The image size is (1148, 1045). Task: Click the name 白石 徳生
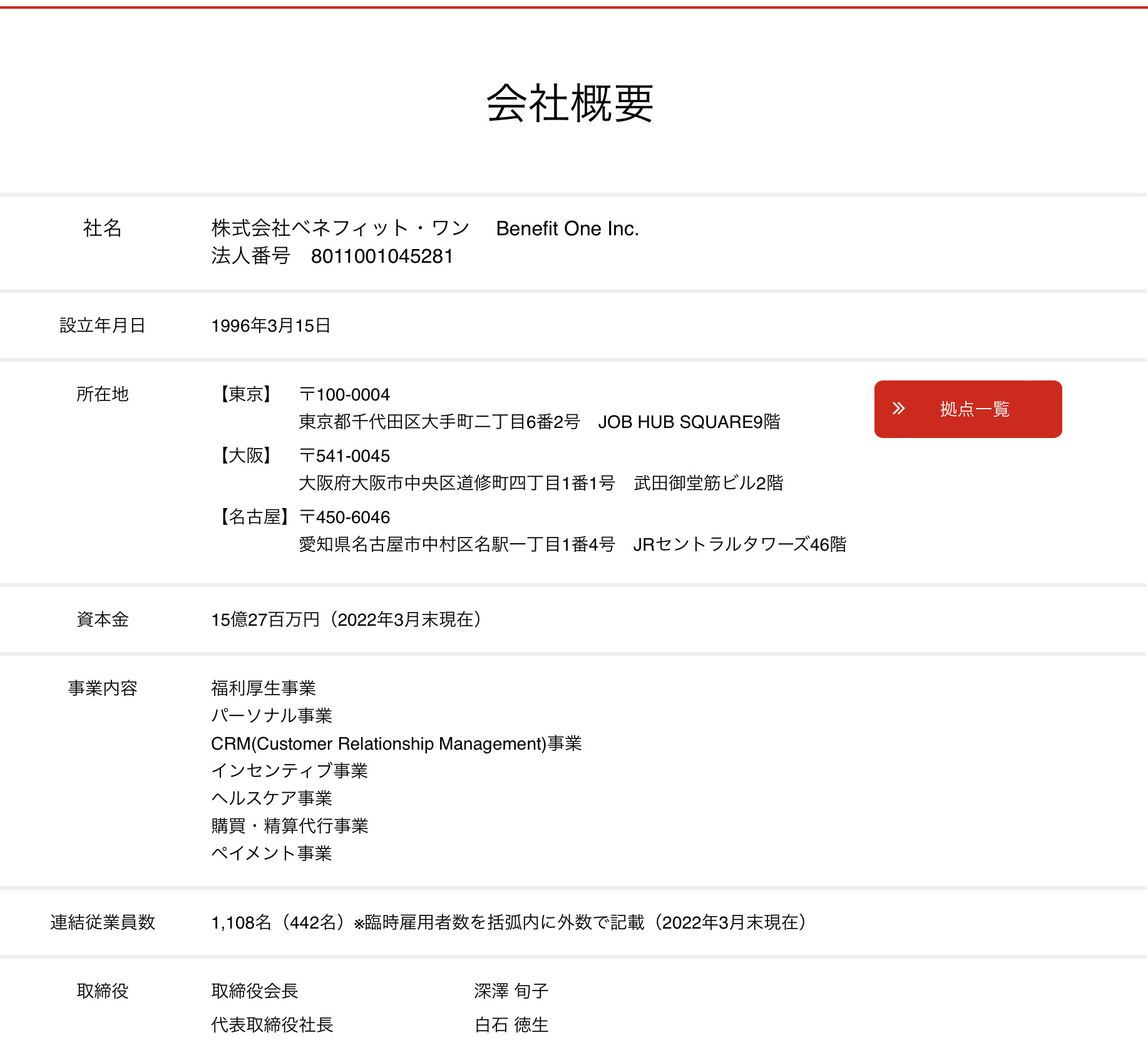511,1025
